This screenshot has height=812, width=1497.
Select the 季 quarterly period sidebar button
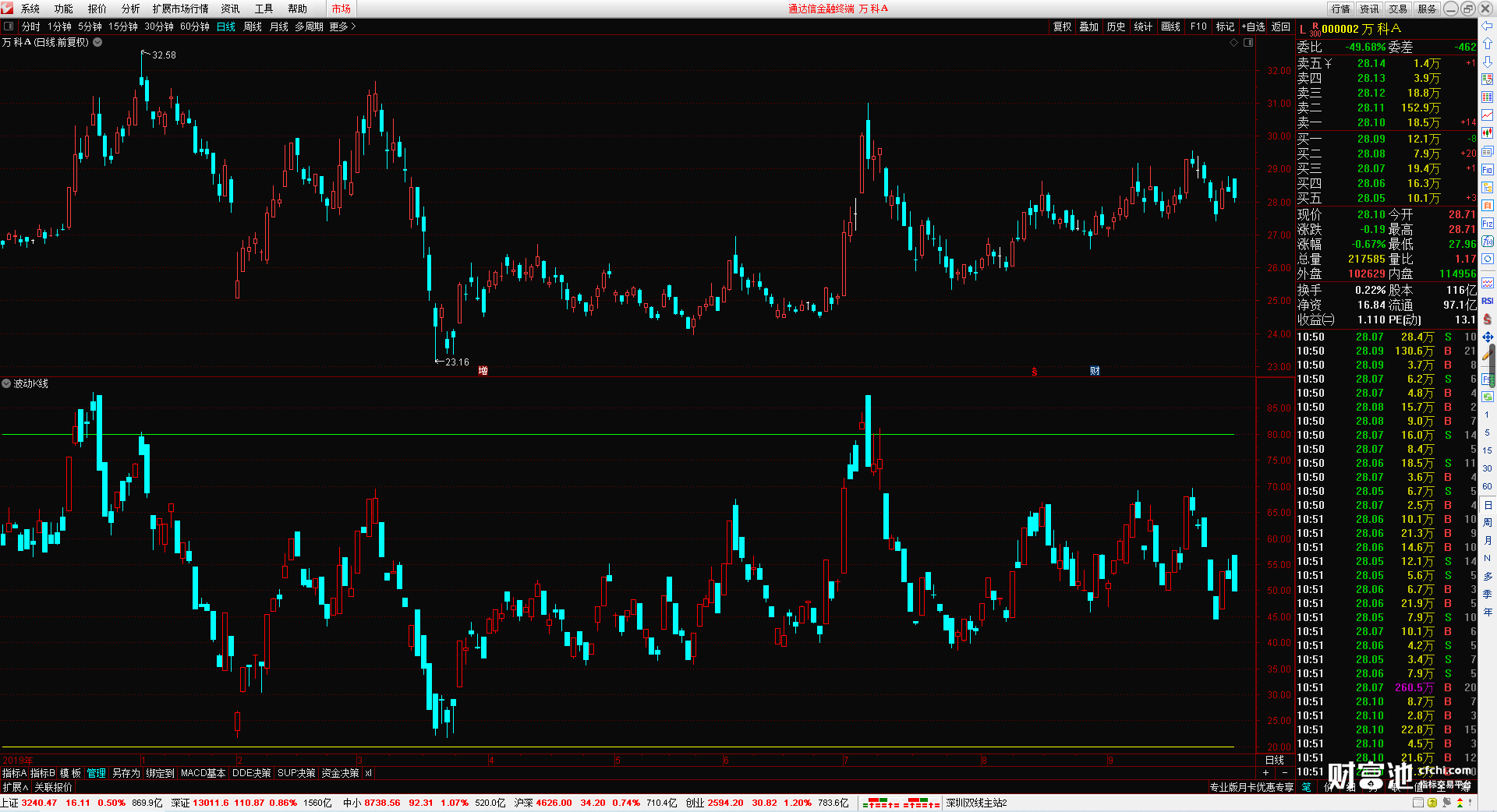(x=1487, y=594)
